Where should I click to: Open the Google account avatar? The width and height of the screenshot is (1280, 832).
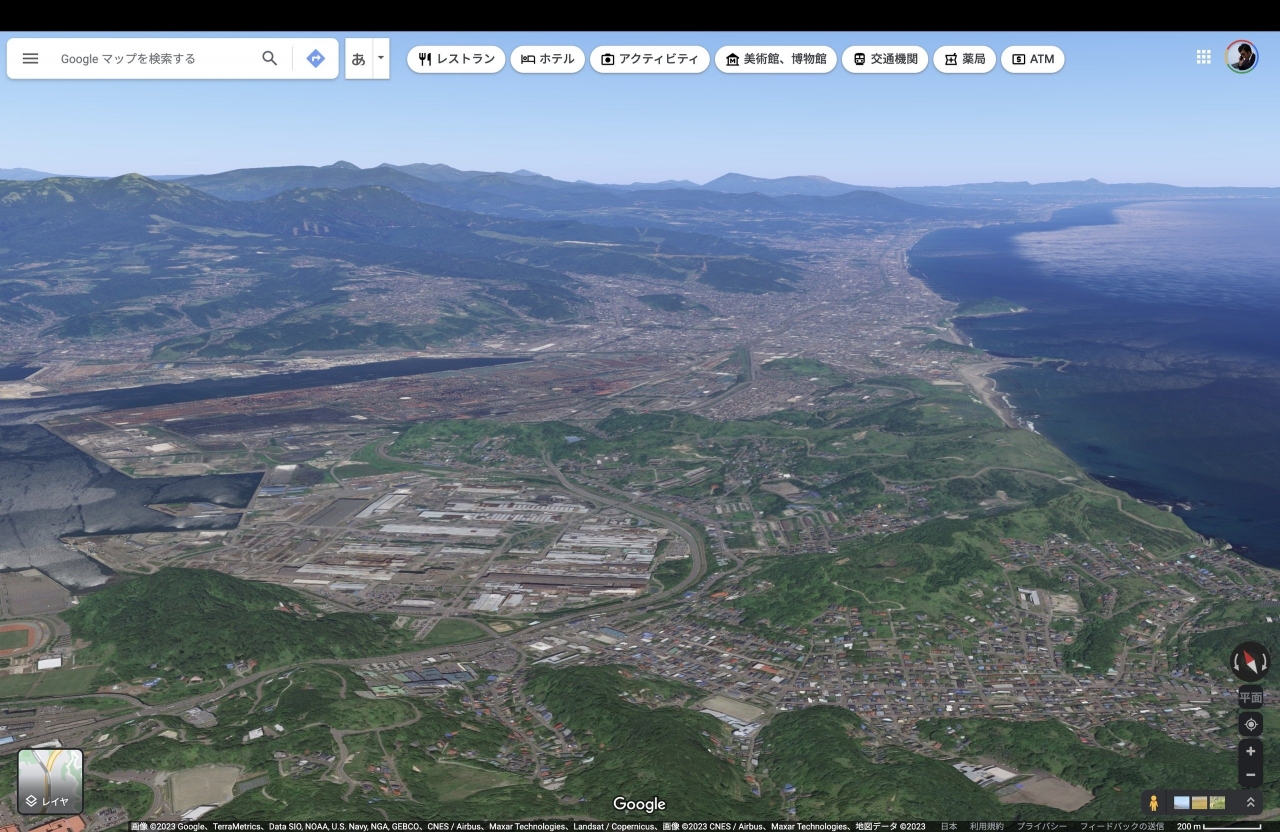pyautogui.click(x=1242, y=57)
